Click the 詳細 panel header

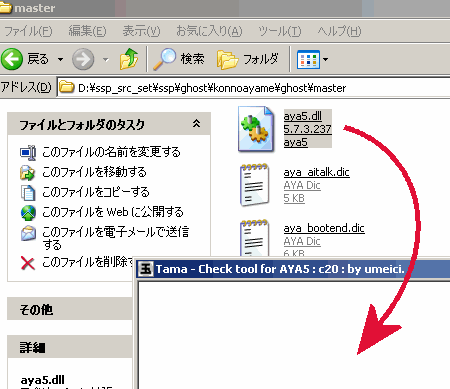(x=70, y=347)
